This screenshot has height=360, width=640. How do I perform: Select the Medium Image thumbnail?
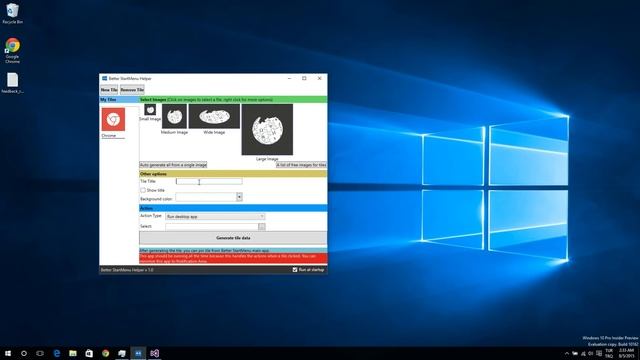coord(174,116)
